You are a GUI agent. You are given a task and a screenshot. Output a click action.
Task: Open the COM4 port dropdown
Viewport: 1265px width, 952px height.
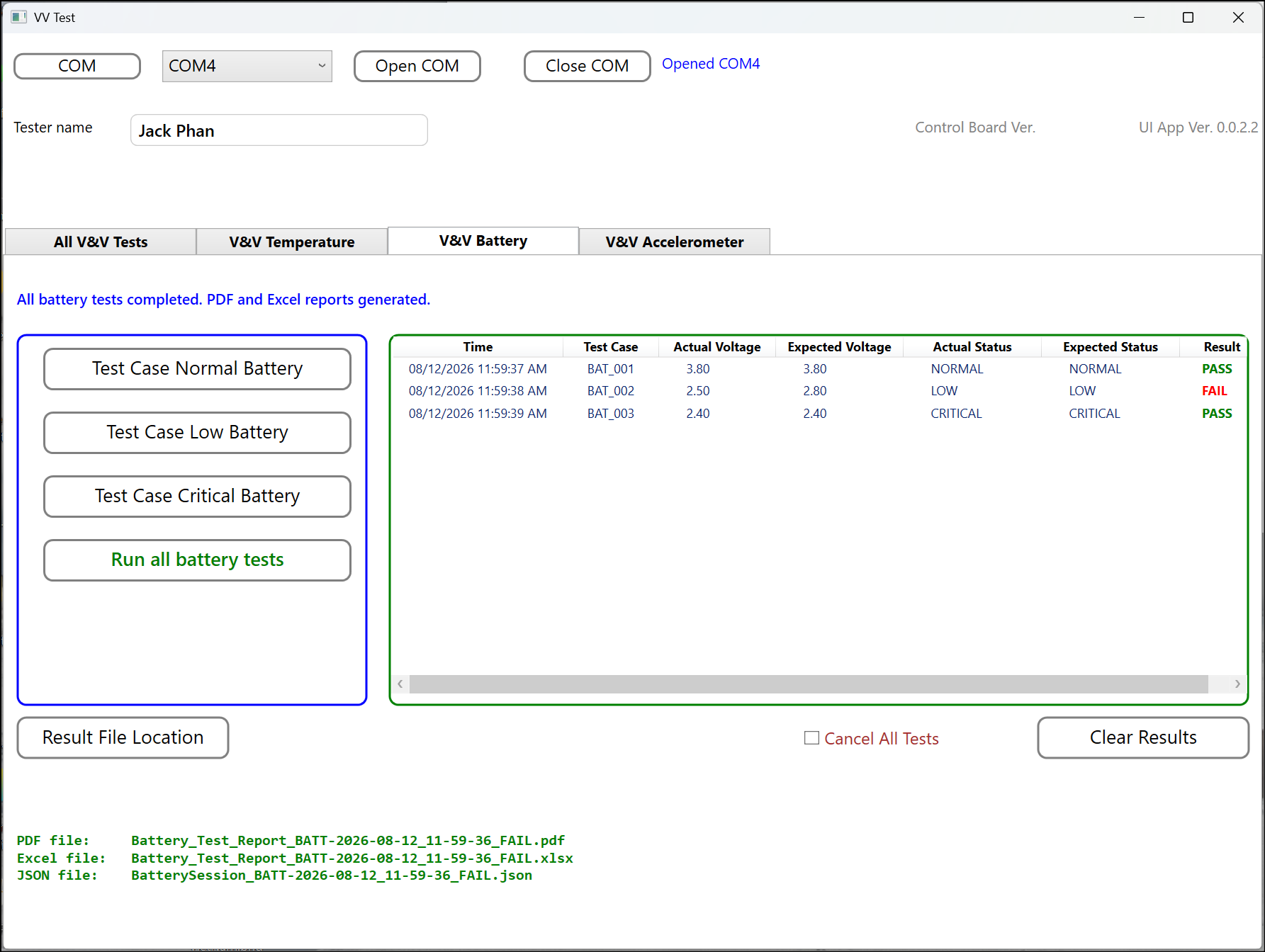pyautogui.click(x=247, y=66)
